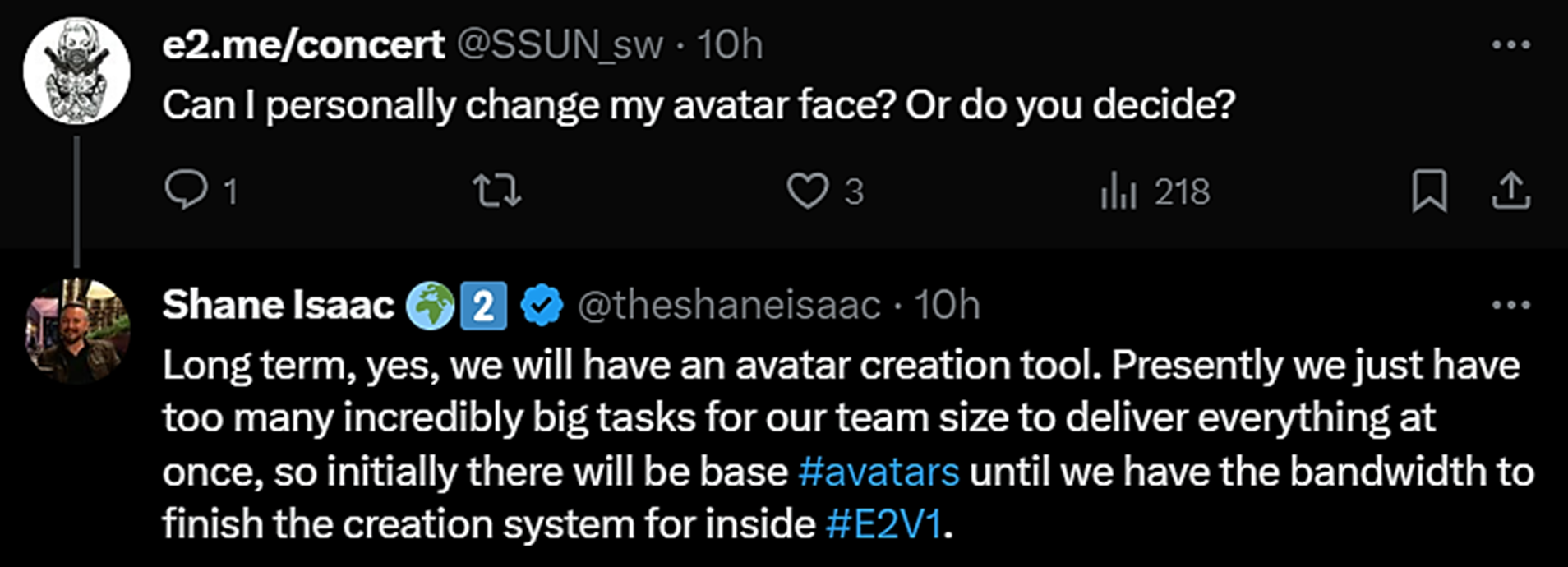
Task: Open Shane Isaac's display name link
Action: coord(278,305)
